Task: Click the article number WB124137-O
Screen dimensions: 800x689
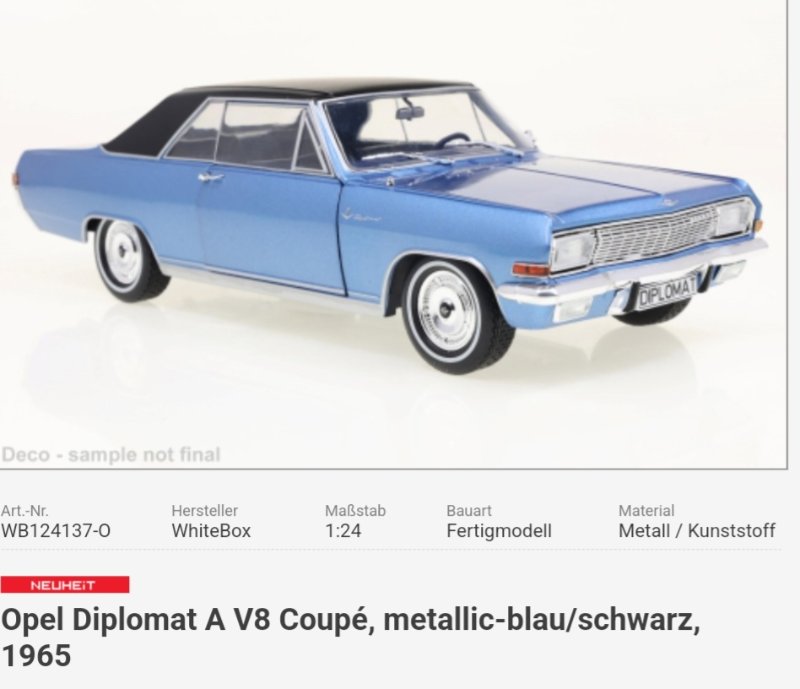Action: tap(55, 531)
